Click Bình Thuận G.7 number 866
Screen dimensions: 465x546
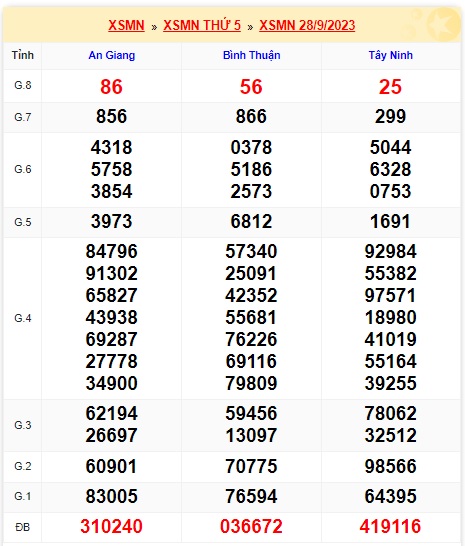pyautogui.click(x=251, y=116)
